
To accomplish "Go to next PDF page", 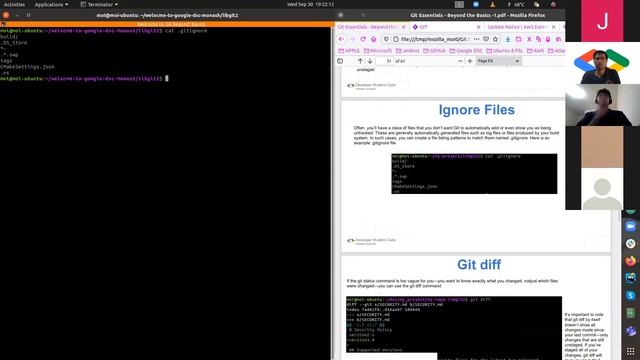I will coord(370,61).
